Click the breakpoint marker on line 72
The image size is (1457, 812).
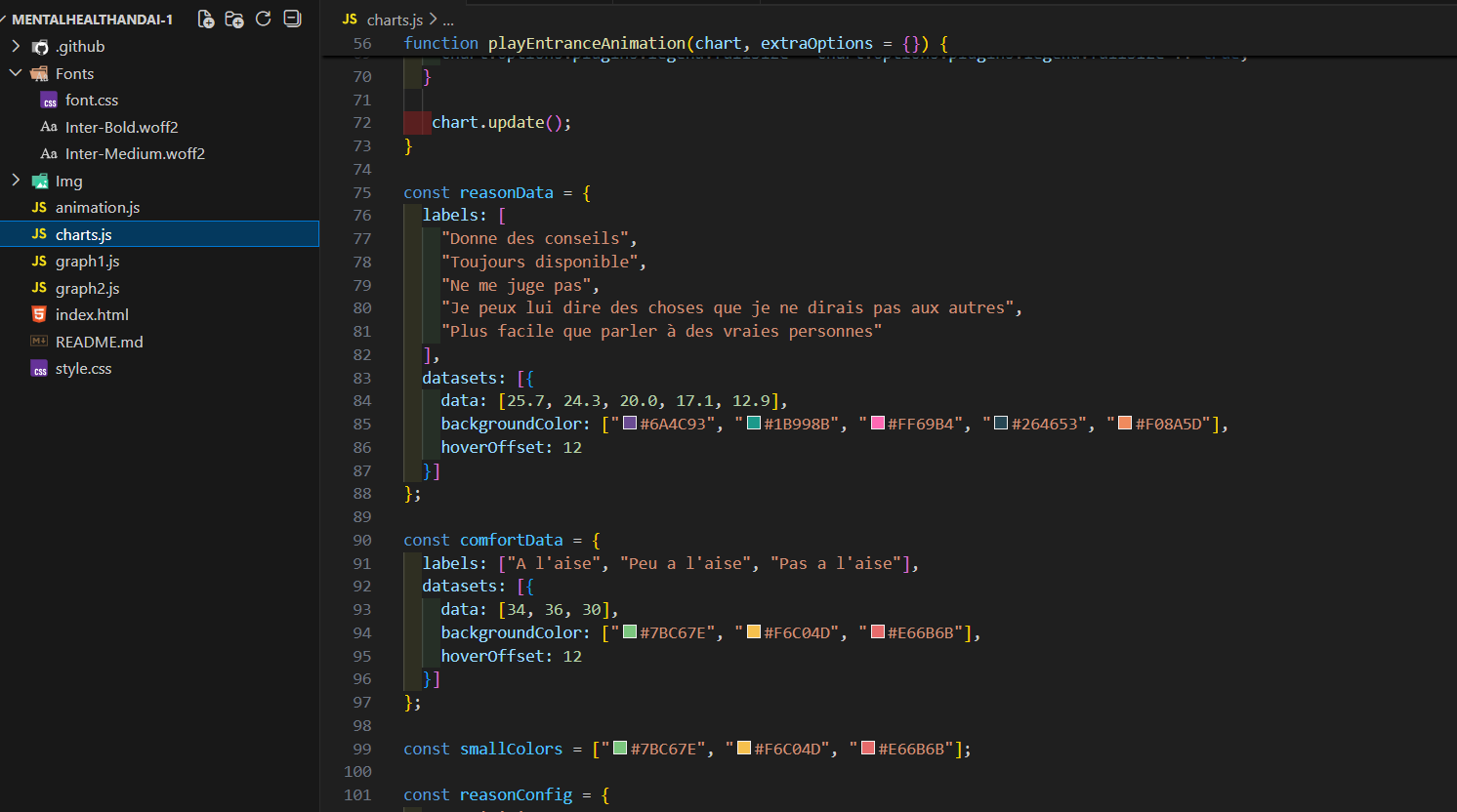point(417,123)
